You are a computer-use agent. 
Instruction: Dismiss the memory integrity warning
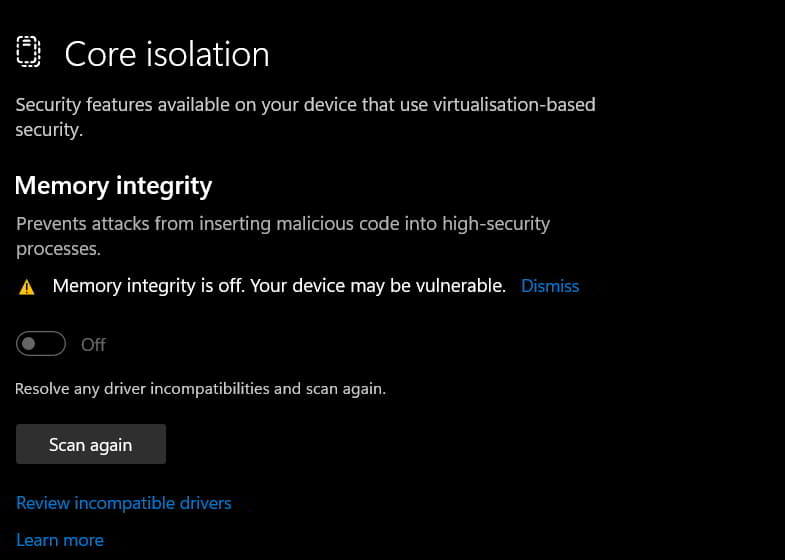550,286
